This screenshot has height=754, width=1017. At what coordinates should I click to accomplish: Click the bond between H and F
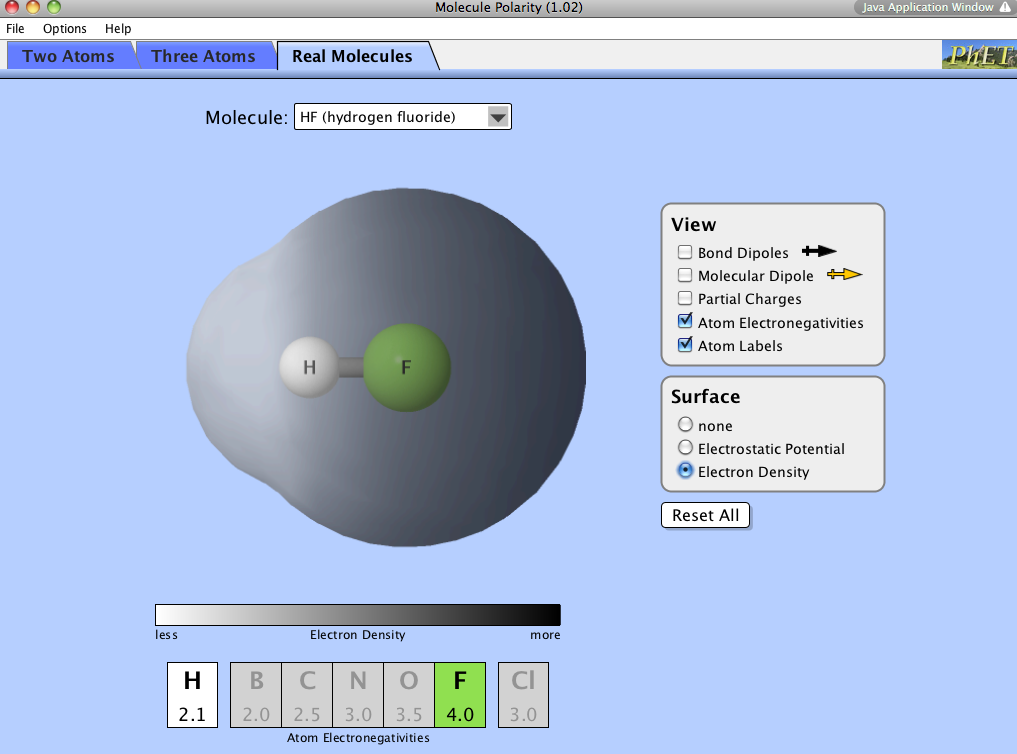(351, 368)
